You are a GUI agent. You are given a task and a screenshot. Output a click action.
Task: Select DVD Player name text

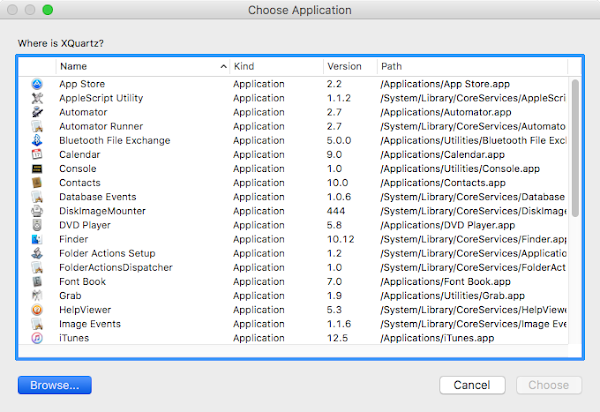tap(85, 225)
